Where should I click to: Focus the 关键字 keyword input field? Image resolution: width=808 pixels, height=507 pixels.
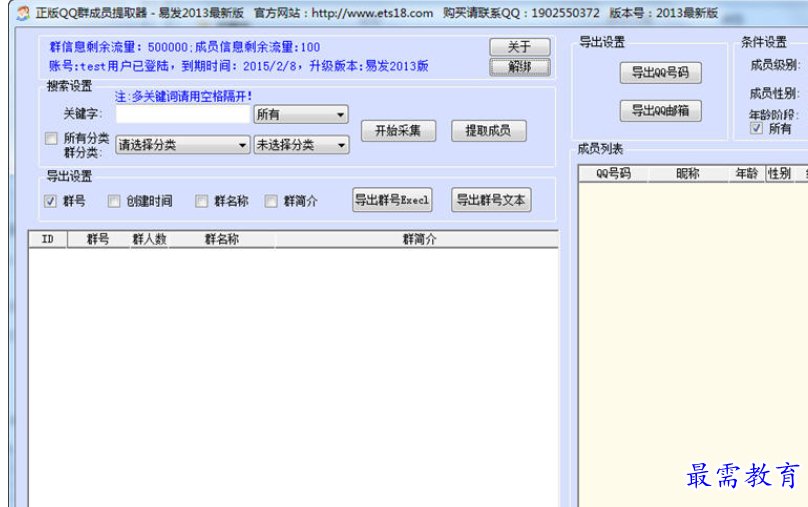coord(182,114)
